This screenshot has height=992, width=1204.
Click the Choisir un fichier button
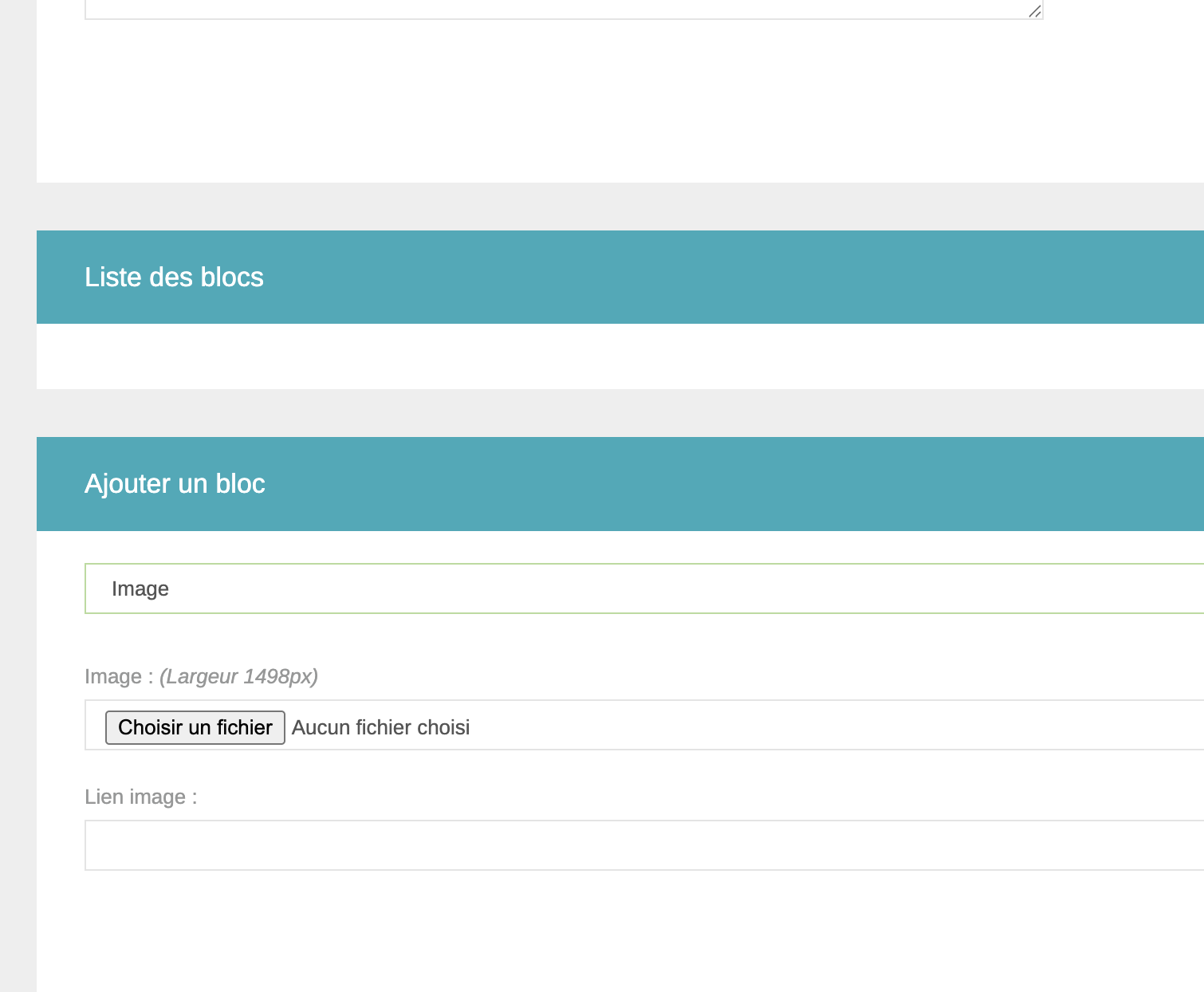(x=195, y=727)
